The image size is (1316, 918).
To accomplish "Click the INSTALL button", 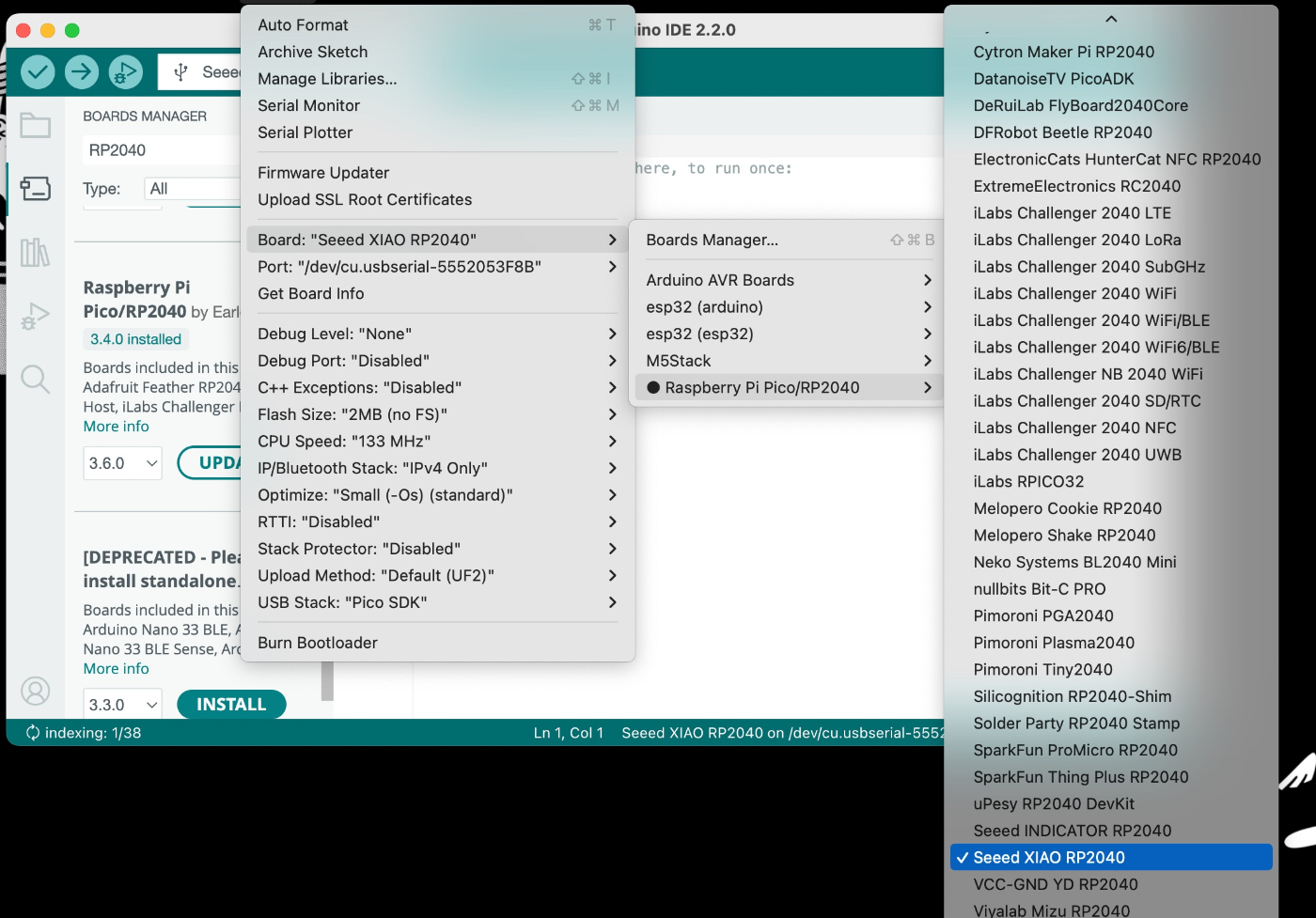I will tap(231, 705).
